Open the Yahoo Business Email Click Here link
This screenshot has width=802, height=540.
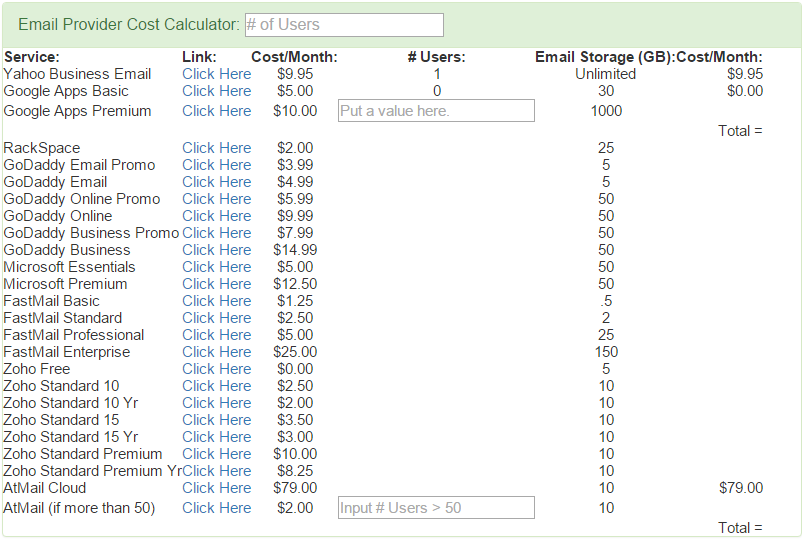(x=217, y=74)
